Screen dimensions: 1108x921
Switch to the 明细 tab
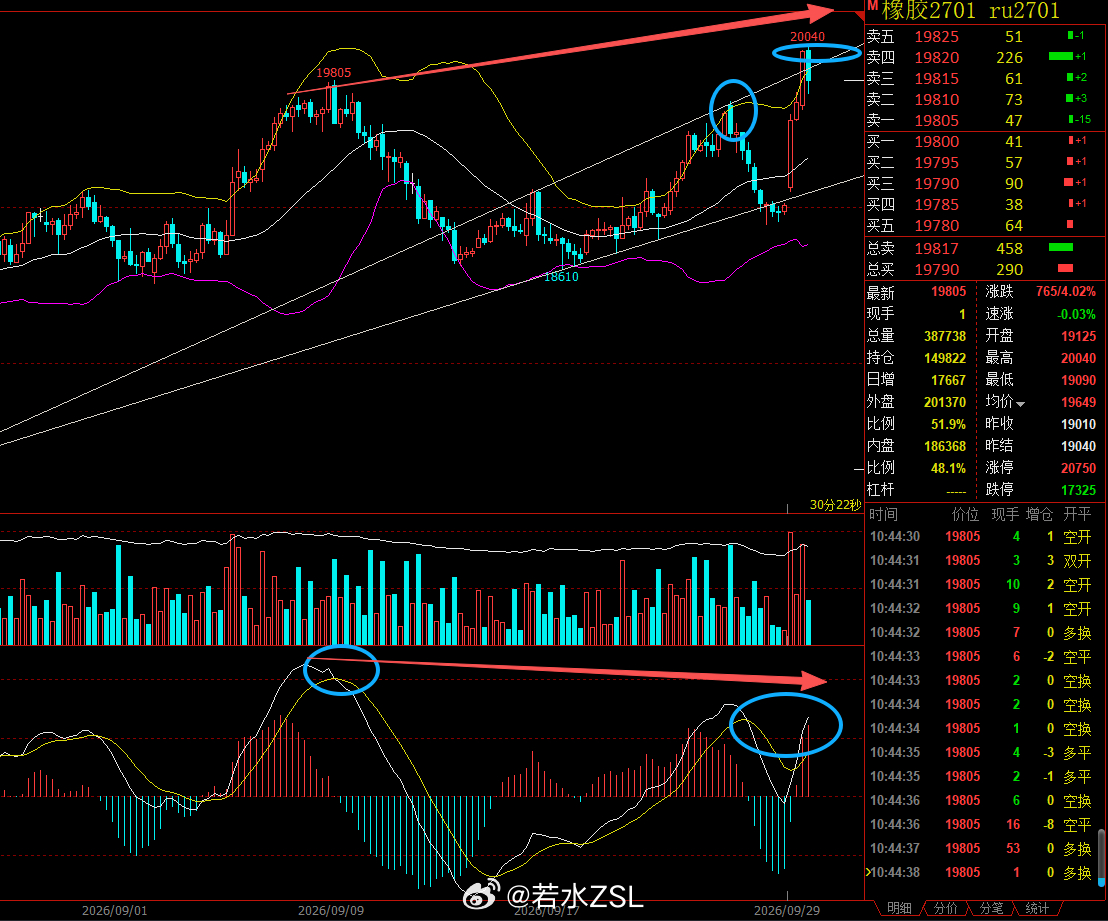click(899, 908)
